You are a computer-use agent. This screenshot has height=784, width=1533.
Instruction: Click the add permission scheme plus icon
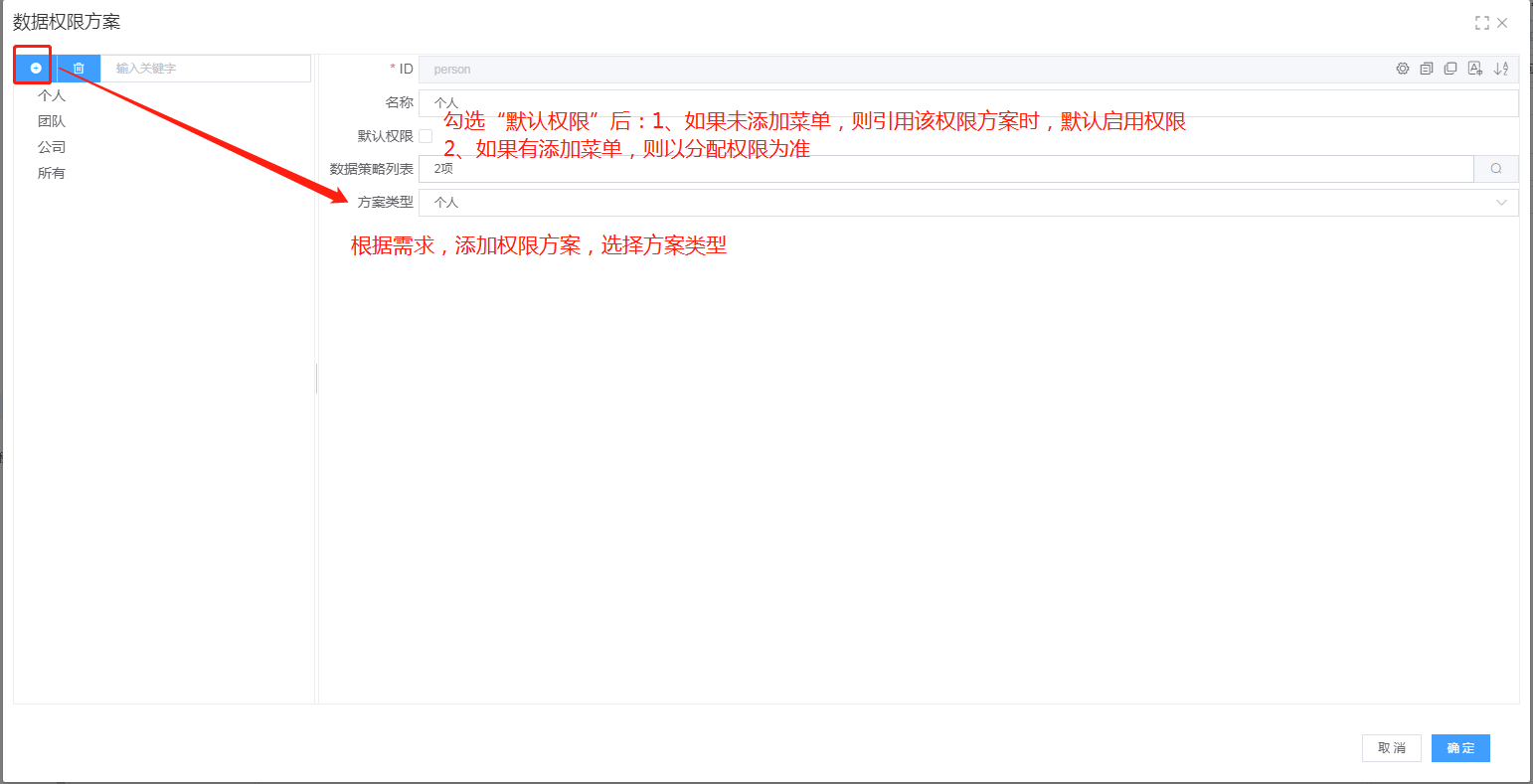(36, 69)
